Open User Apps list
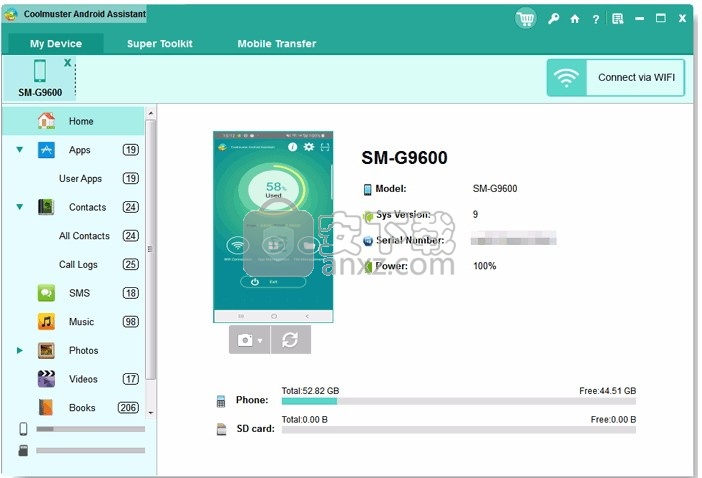Screen dimensions: 702x478 tap(81, 179)
